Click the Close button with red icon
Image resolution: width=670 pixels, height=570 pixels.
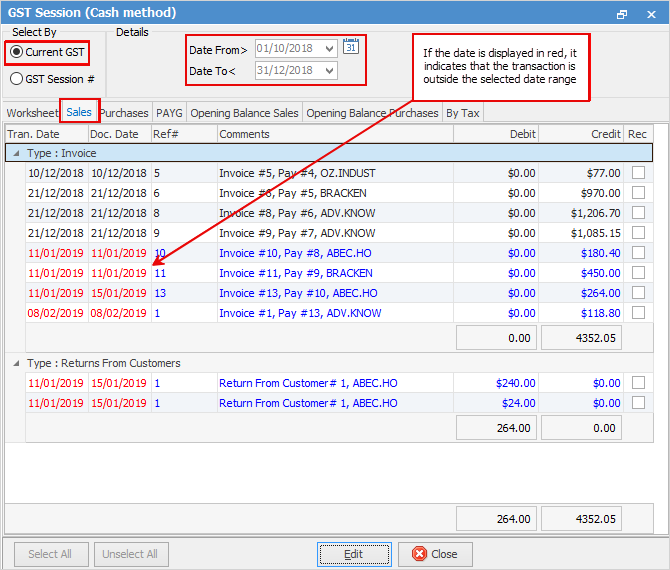(x=435, y=554)
